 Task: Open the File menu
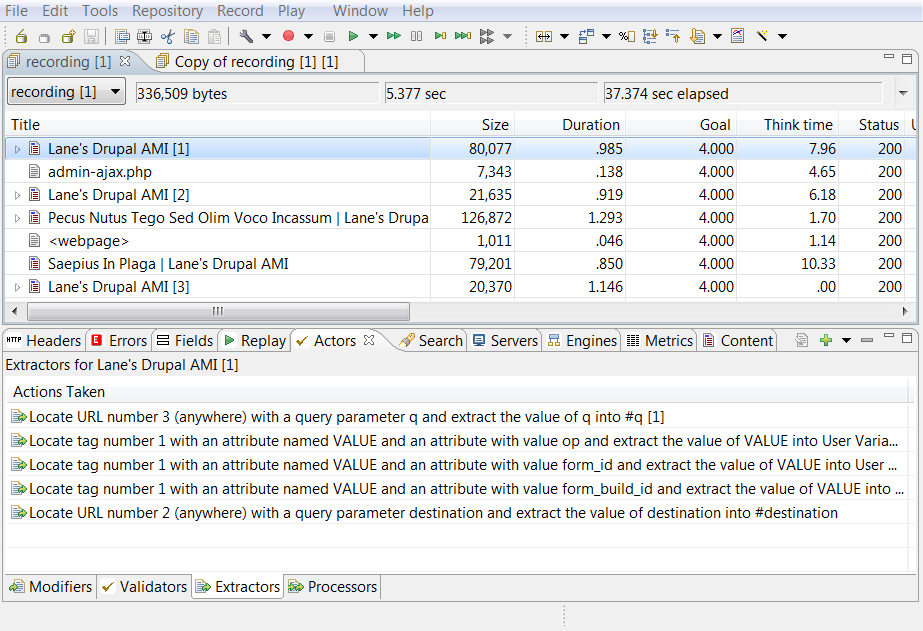[16, 11]
